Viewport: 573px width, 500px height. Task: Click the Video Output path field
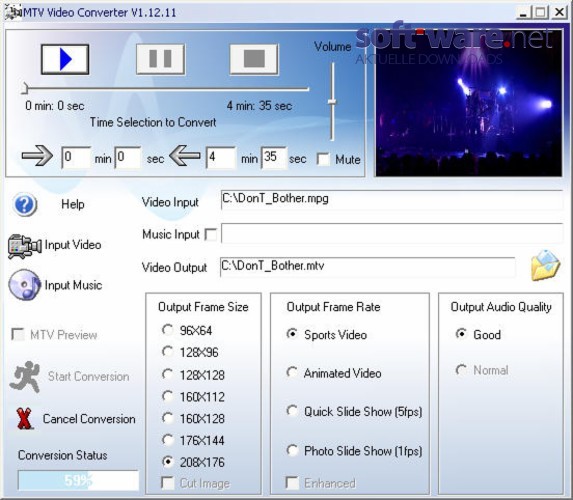point(368,267)
